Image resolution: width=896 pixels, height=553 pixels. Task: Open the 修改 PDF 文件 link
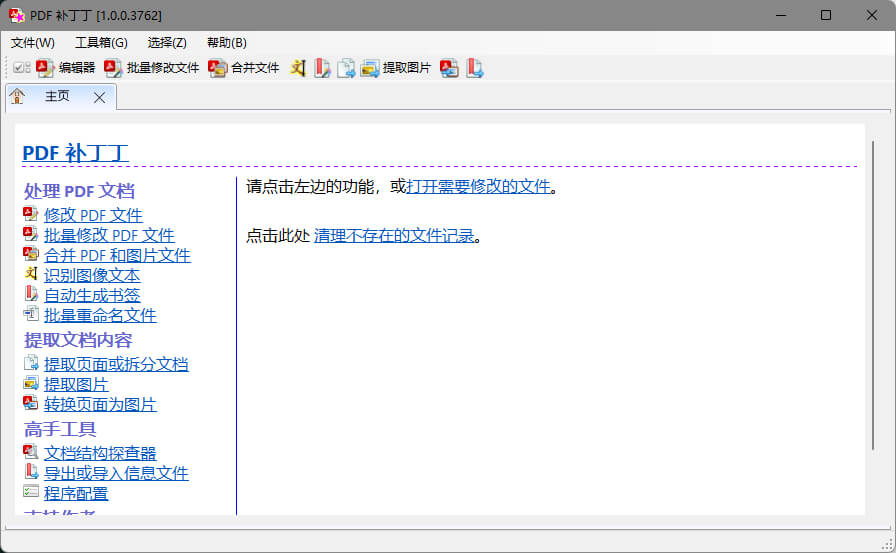pyautogui.click(x=93, y=215)
